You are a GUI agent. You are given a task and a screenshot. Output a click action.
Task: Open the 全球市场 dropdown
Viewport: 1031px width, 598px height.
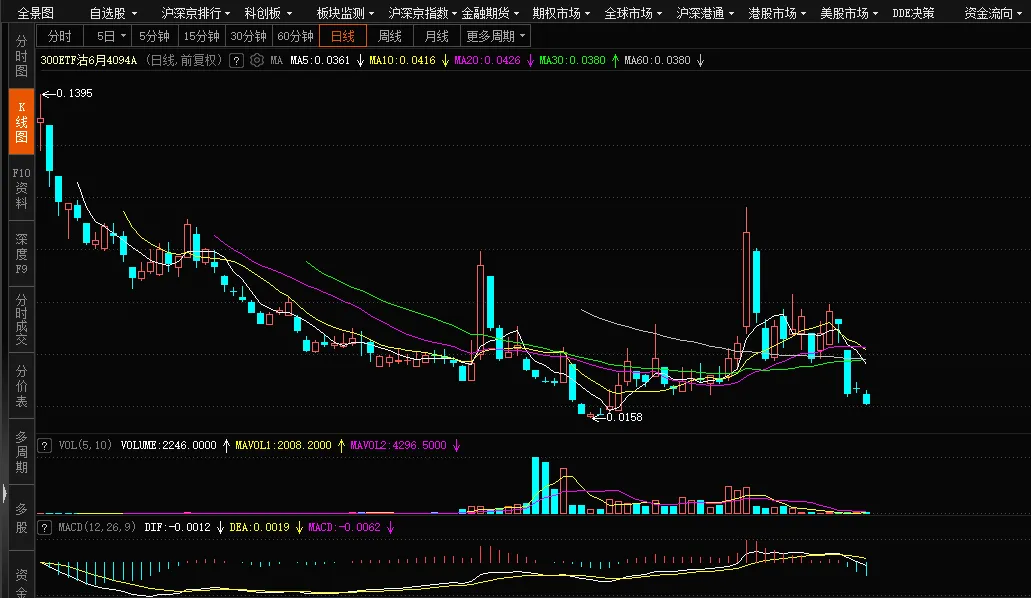pyautogui.click(x=633, y=13)
